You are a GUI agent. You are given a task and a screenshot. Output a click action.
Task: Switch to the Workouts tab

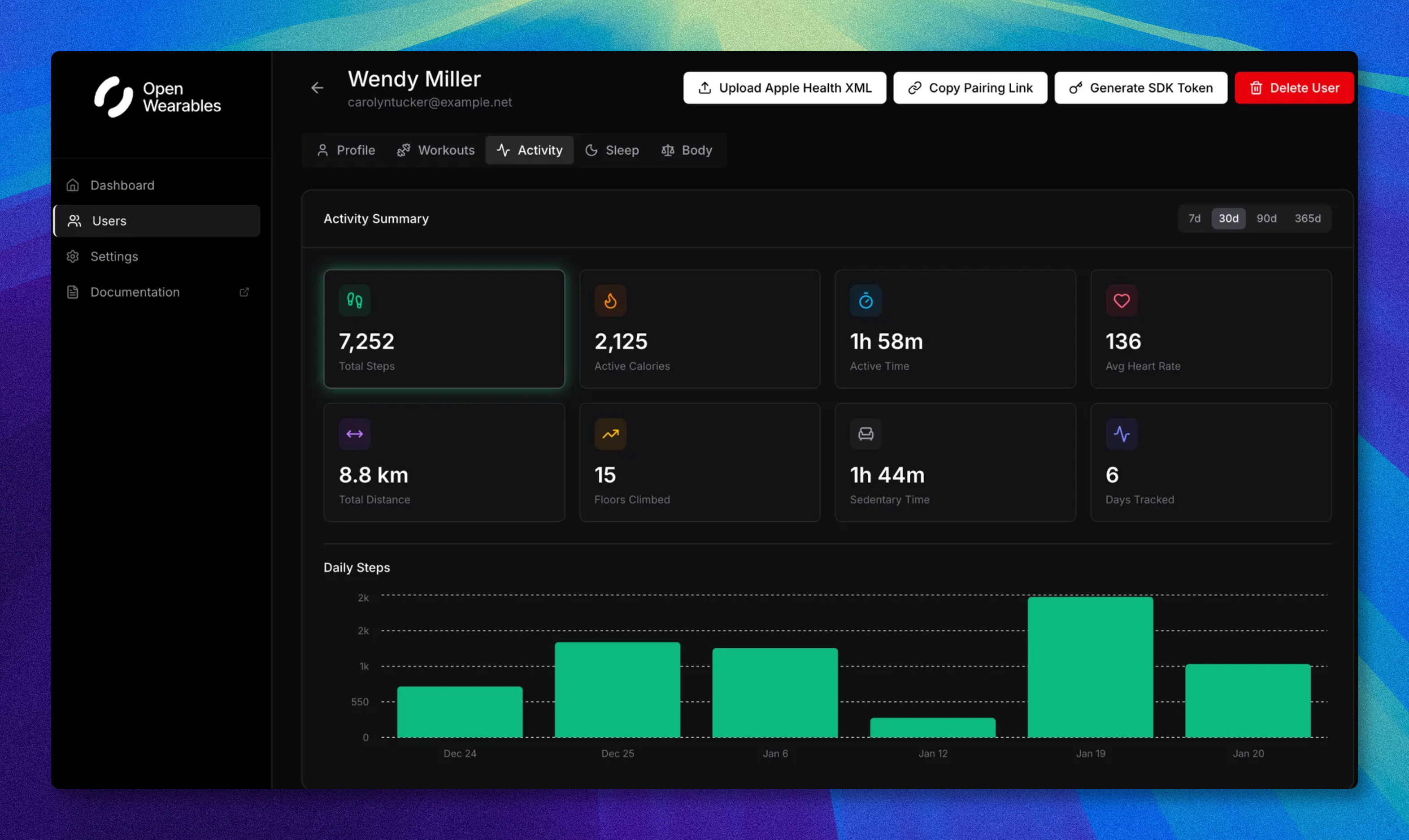point(436,150)
